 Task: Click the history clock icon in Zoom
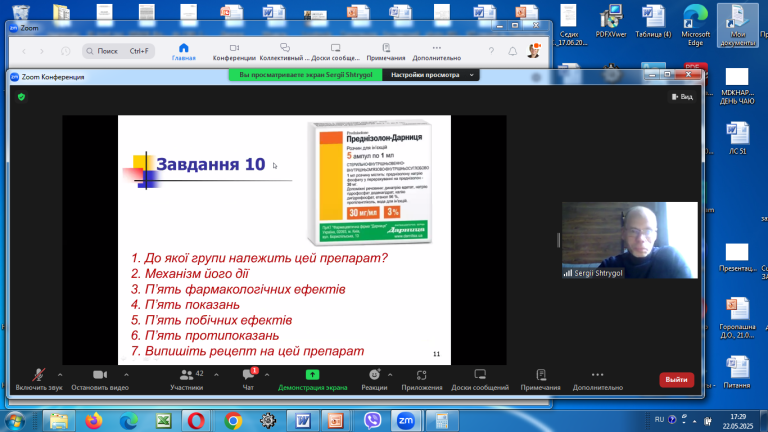point(66,51)
